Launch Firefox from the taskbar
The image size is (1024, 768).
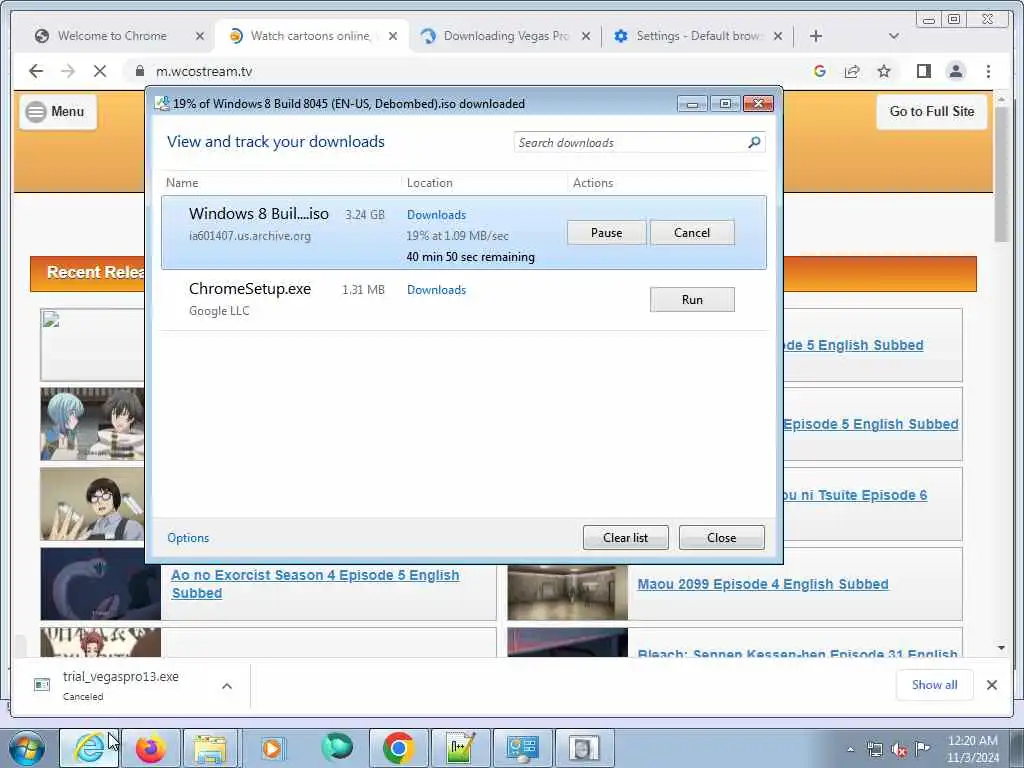tap(150, 748)
